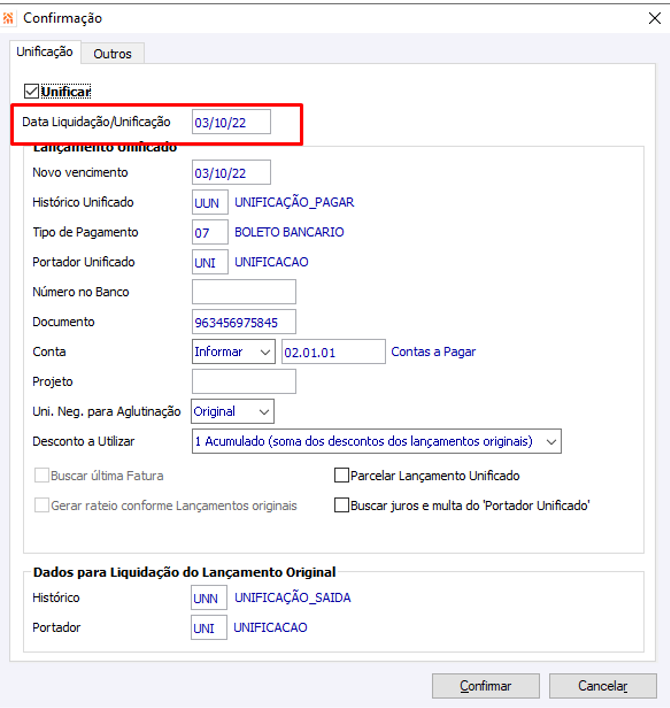This screenshot has width=670, height=708.
Task: Focus the empty Projeto field
Action: pos(244,382)
